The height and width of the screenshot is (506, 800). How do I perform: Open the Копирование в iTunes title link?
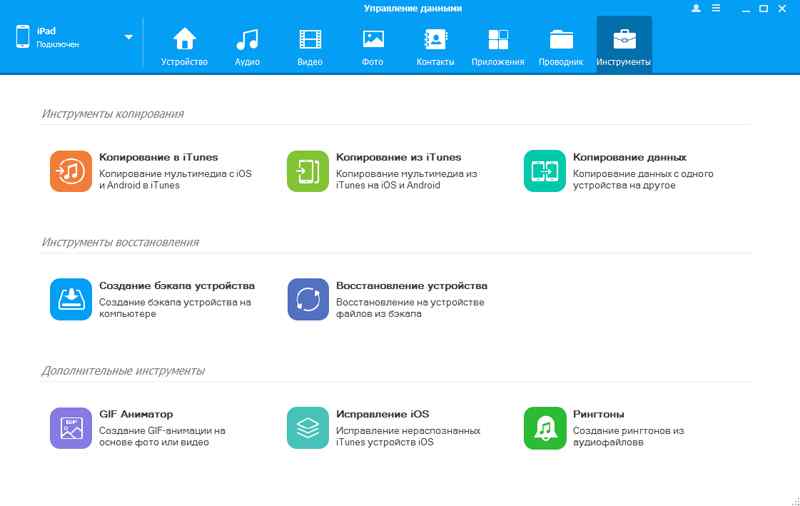(159, 157)
